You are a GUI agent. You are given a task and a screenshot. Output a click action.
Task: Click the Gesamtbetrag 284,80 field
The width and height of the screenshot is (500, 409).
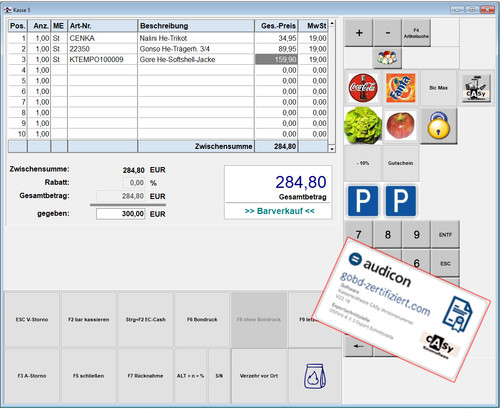121,196
